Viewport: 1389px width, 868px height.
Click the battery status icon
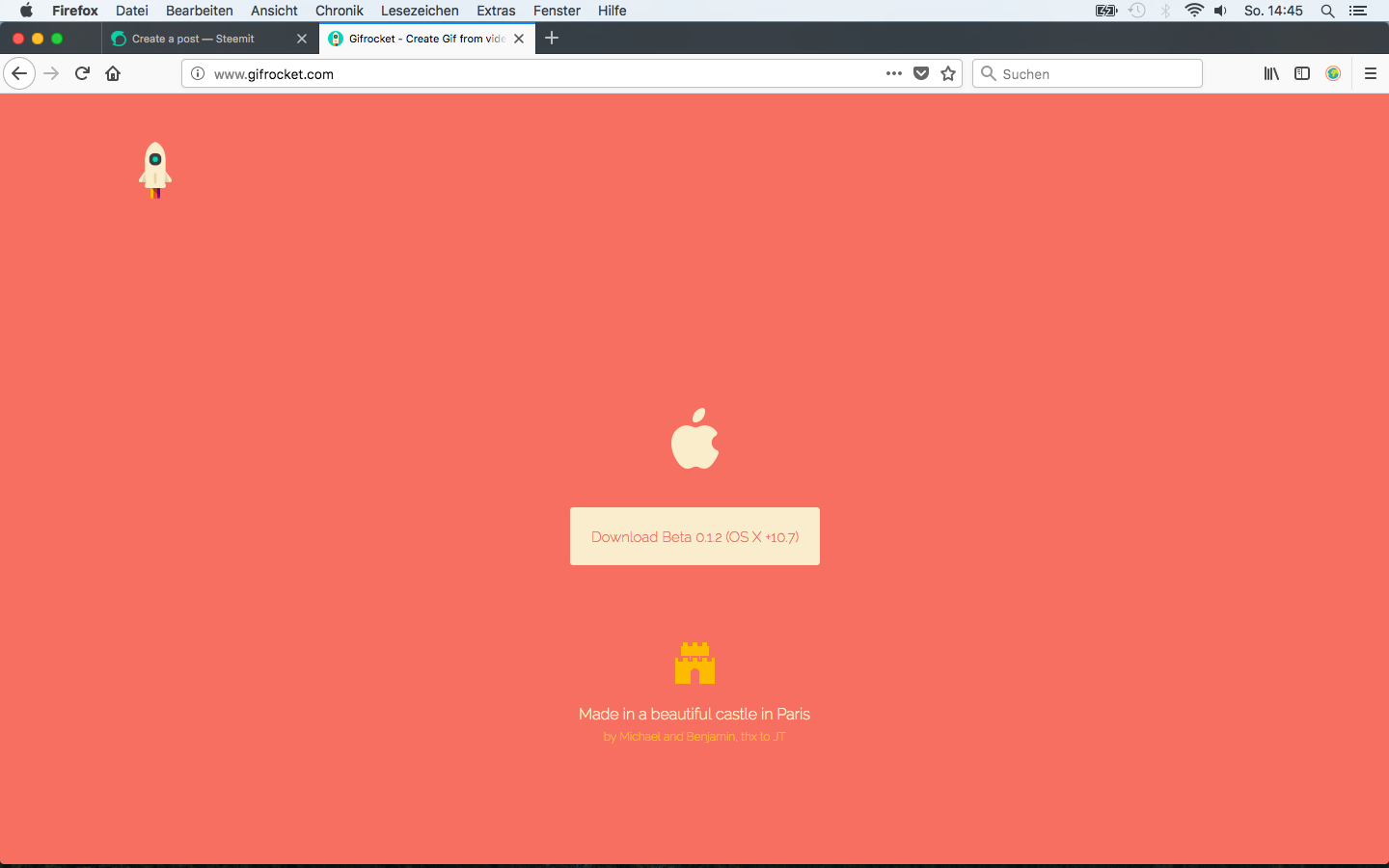(x=1106, y=11)
